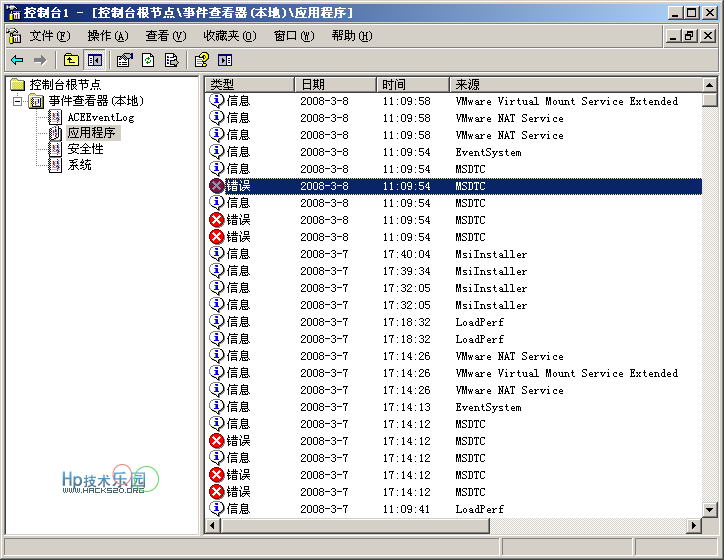The height and width of the screenshot is (560, 724).
Task: Click error icon of the 17:14:12 错误 row just below the 17:14:12 信息 rows' first entry
Action: (x=217, y=441)
